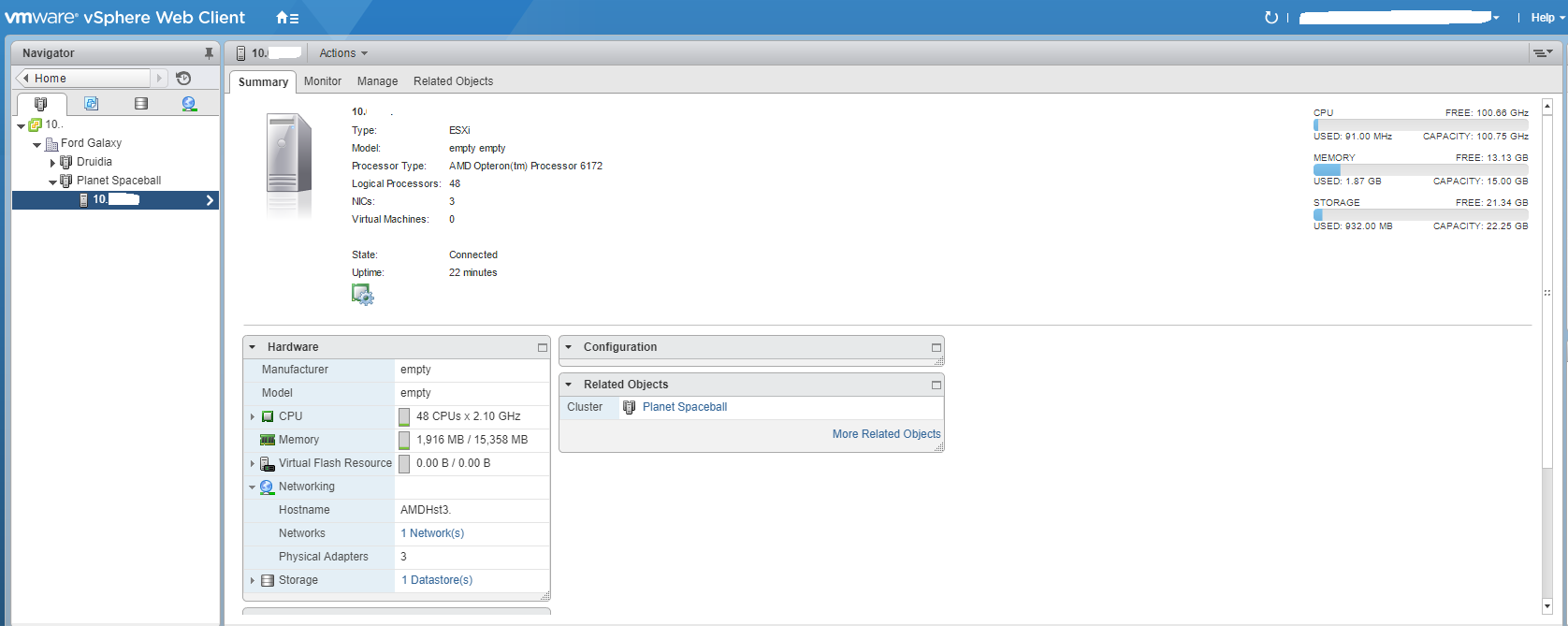The image size is (1568, 640).
Task: Open the Manage tab
Action: click(x=377, y=81)
